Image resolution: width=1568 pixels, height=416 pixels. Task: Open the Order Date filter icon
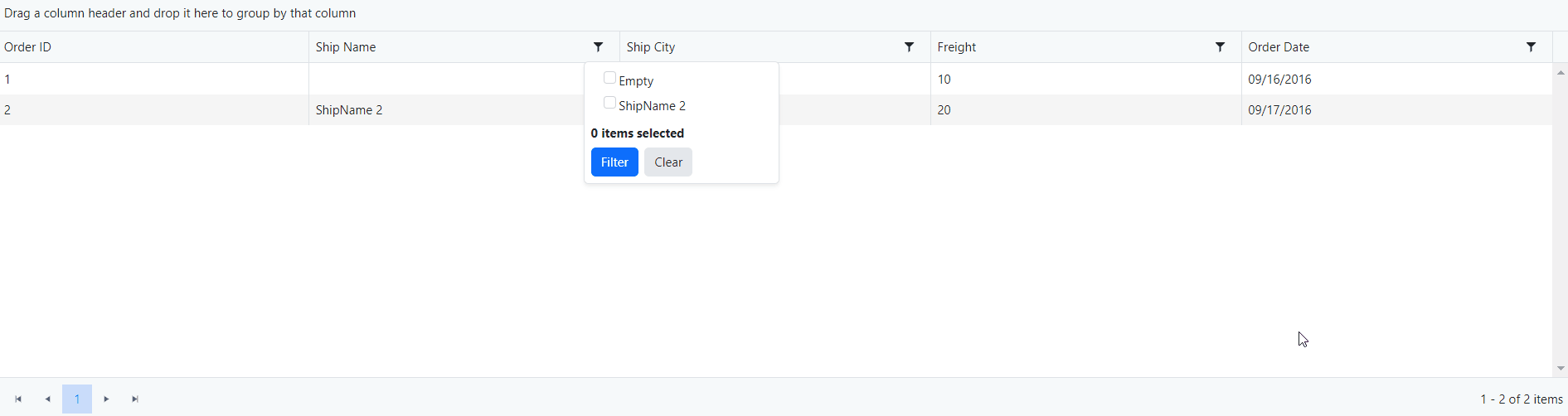click(1531, 47)
